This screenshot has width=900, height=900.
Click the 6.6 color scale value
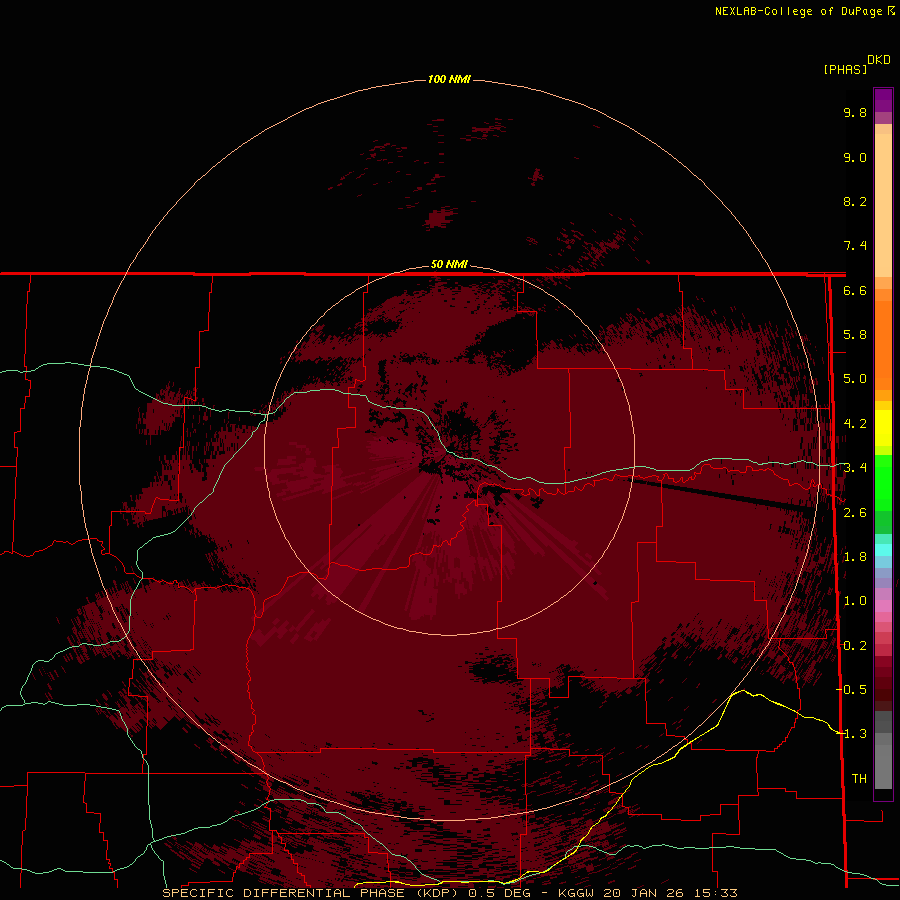click(x=855, y=291)
